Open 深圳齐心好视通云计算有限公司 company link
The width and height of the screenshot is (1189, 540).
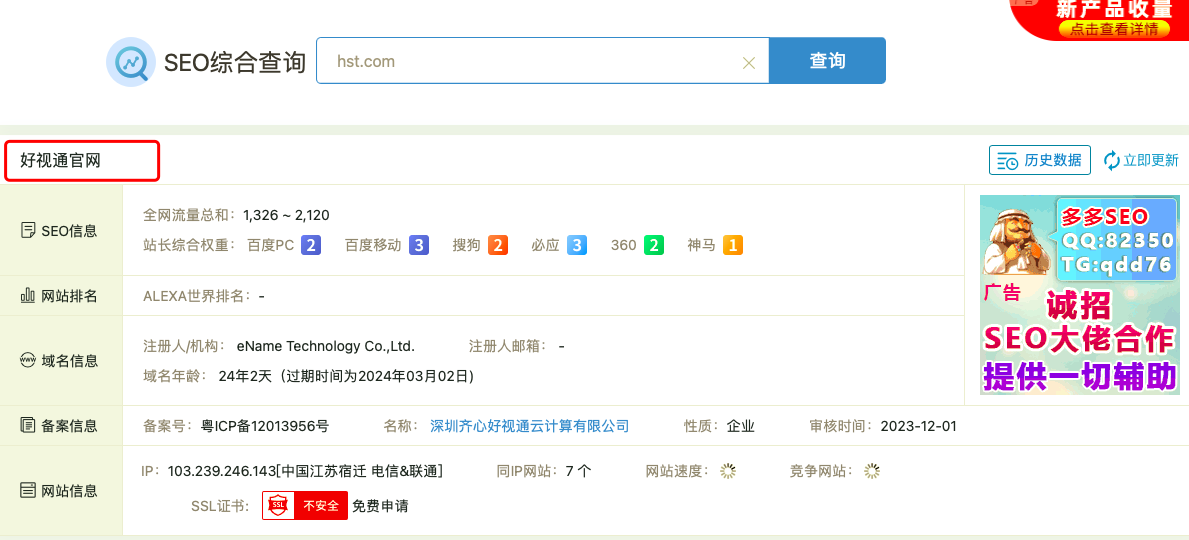(x=529, y=426)
